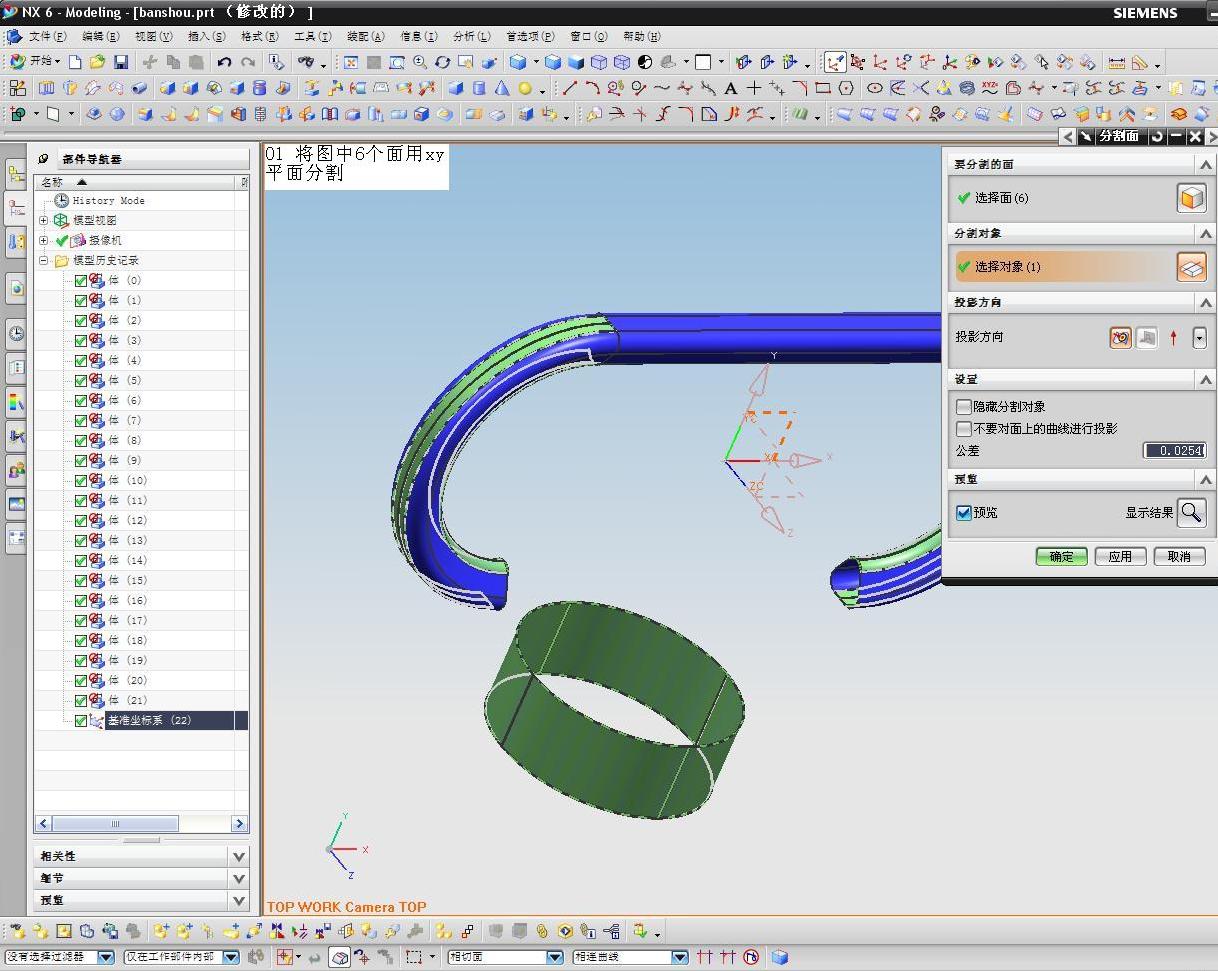This screenshot has height=971, width=1218.
Task: Click the XYZ law curve icon
Action: 989,88
